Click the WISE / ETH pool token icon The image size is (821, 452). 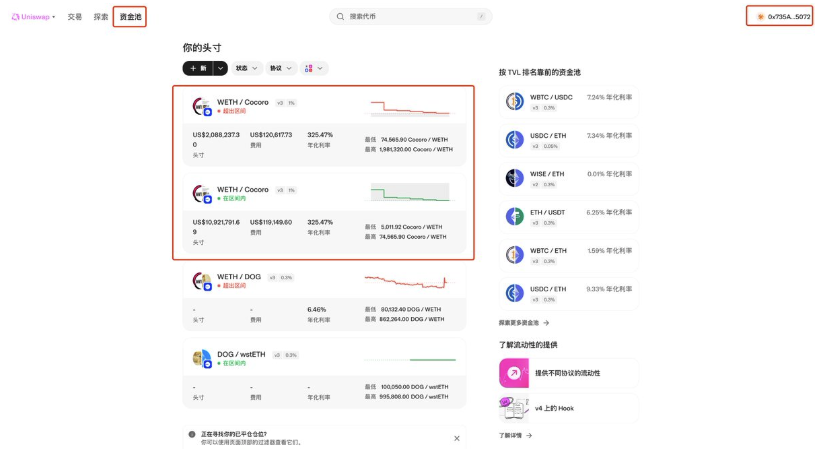514,178
